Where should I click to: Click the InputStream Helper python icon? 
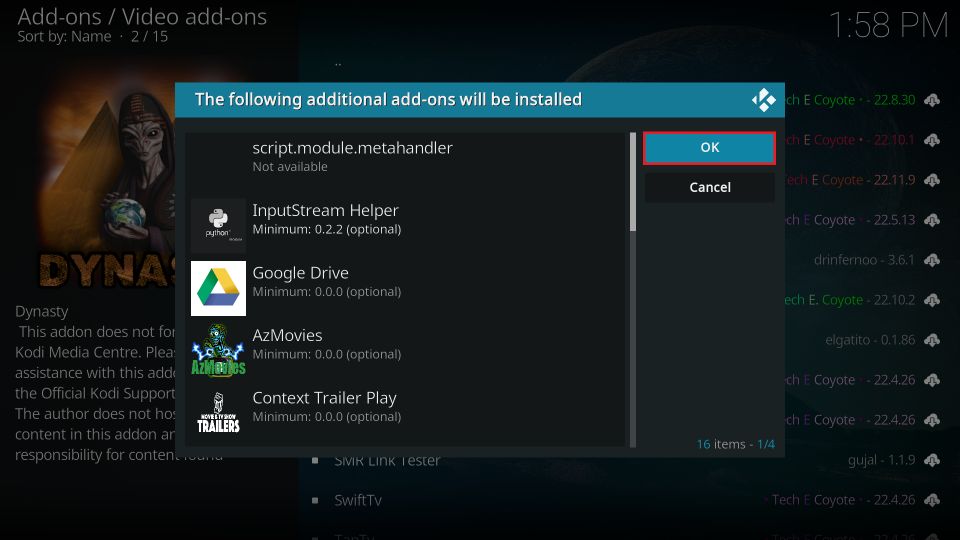point(218,225)
